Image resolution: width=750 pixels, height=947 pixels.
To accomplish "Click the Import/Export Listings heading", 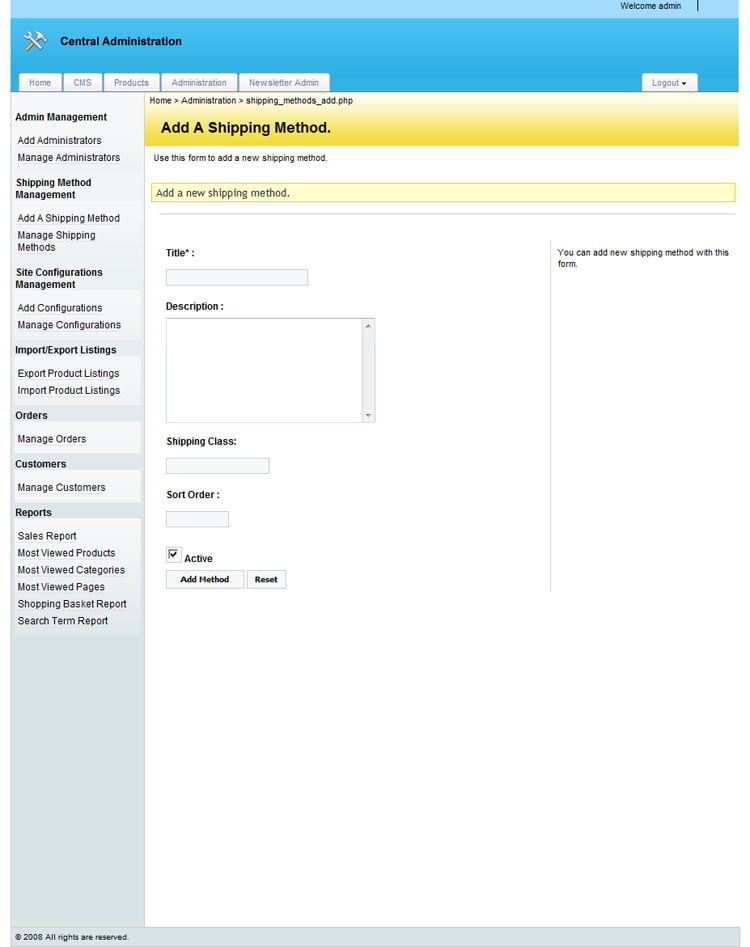I will (x=66, y=350).
